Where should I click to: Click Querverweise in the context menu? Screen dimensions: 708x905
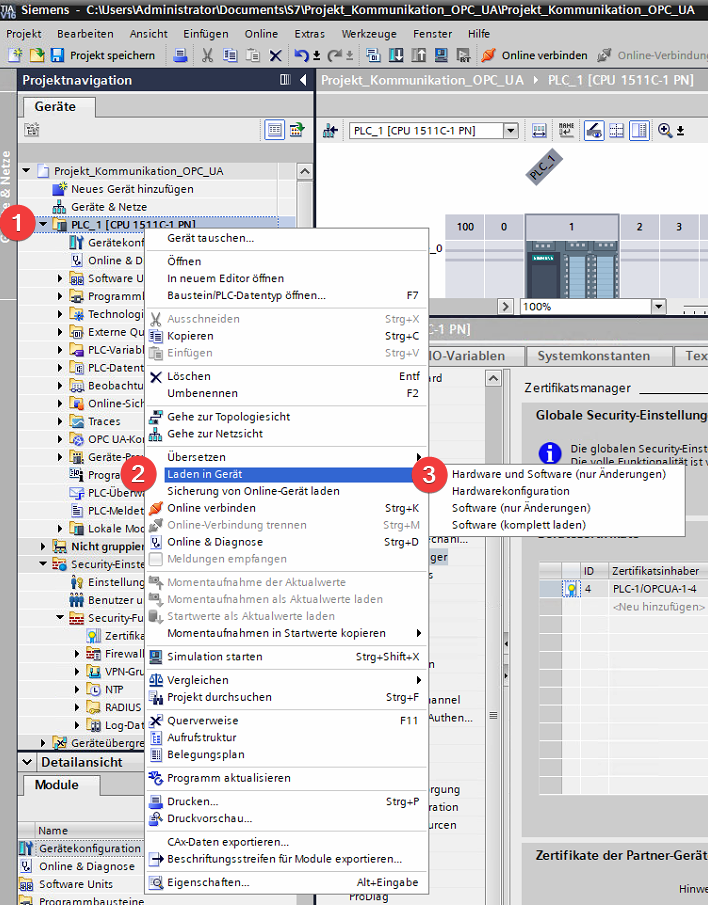pos(286,720)
